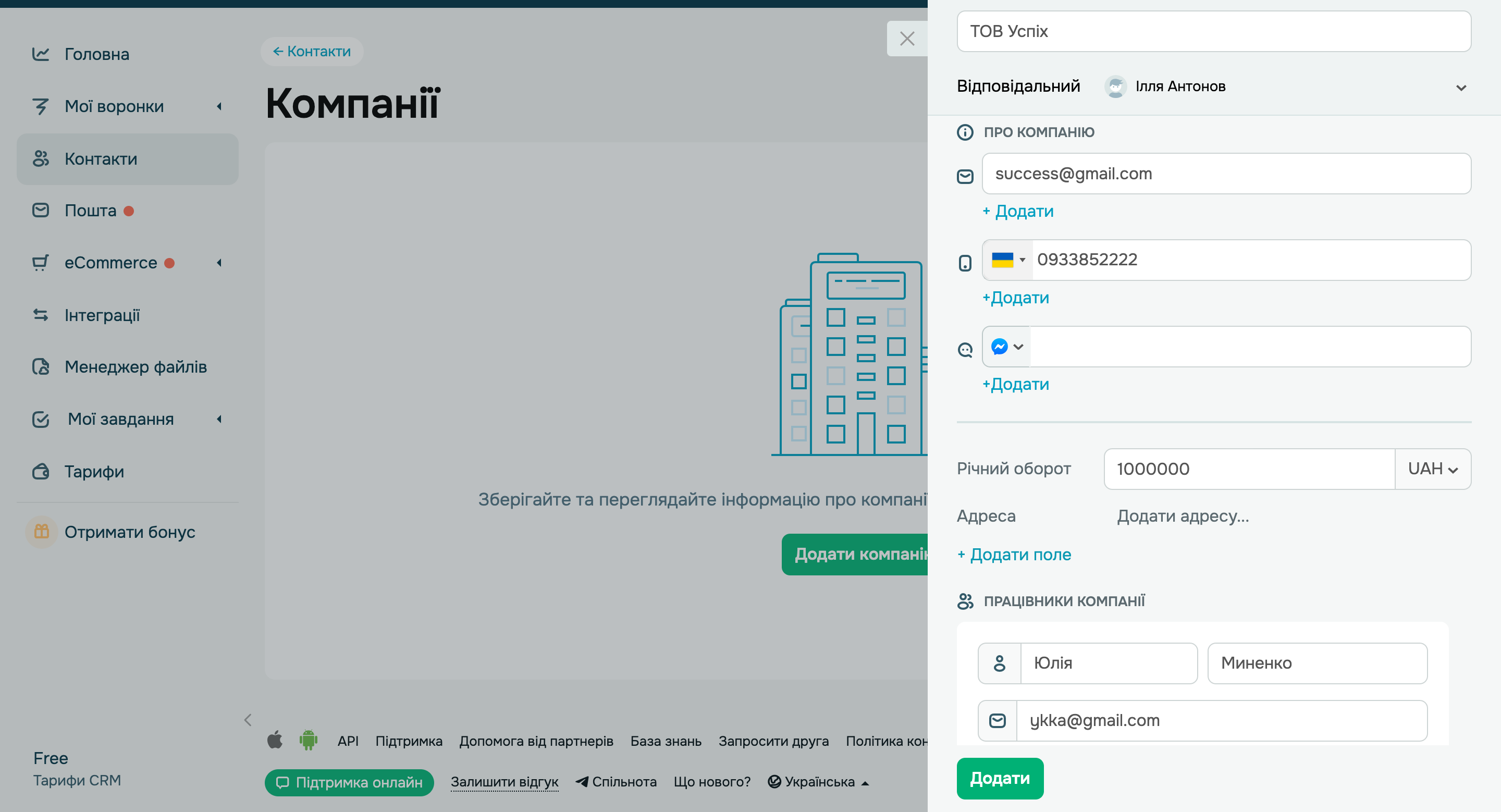The height and width of the screenshot is (812, 1501).
Task: Open the phone country flag selector
Action: click(x=1007, y=260)
